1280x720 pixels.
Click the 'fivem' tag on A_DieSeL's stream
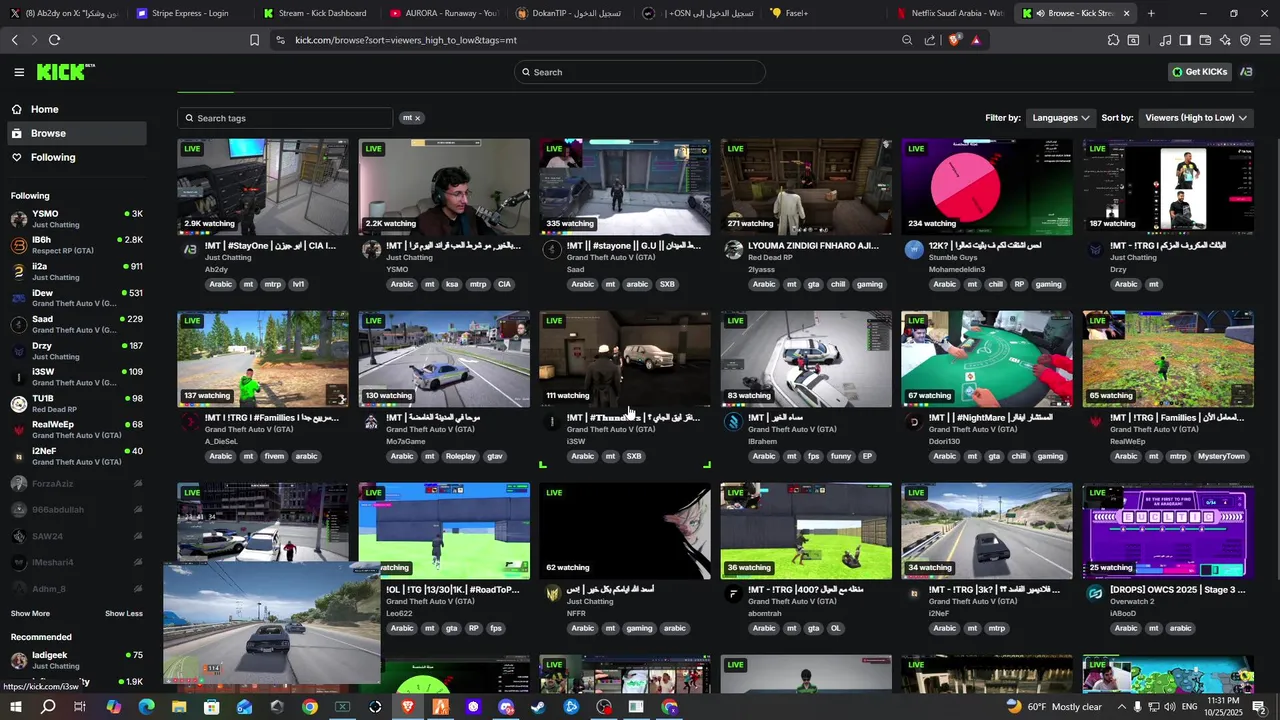click(275, 456)
